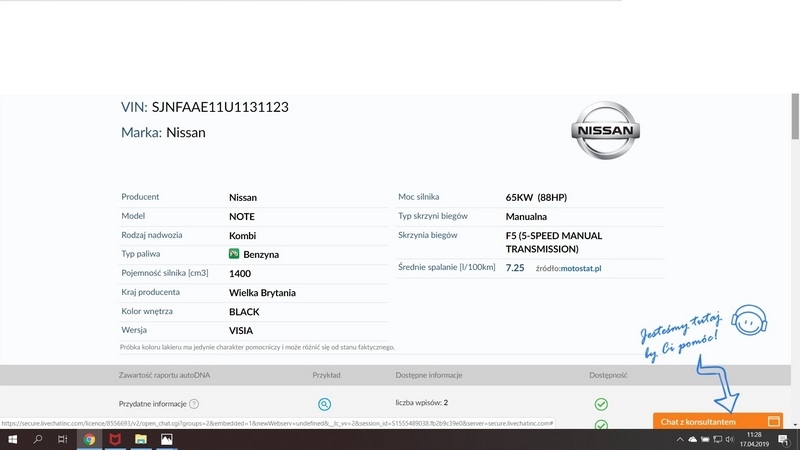Select the Marka value Nissan
The height and width of the screenshot is (450, 800).
tap(186, 133)
